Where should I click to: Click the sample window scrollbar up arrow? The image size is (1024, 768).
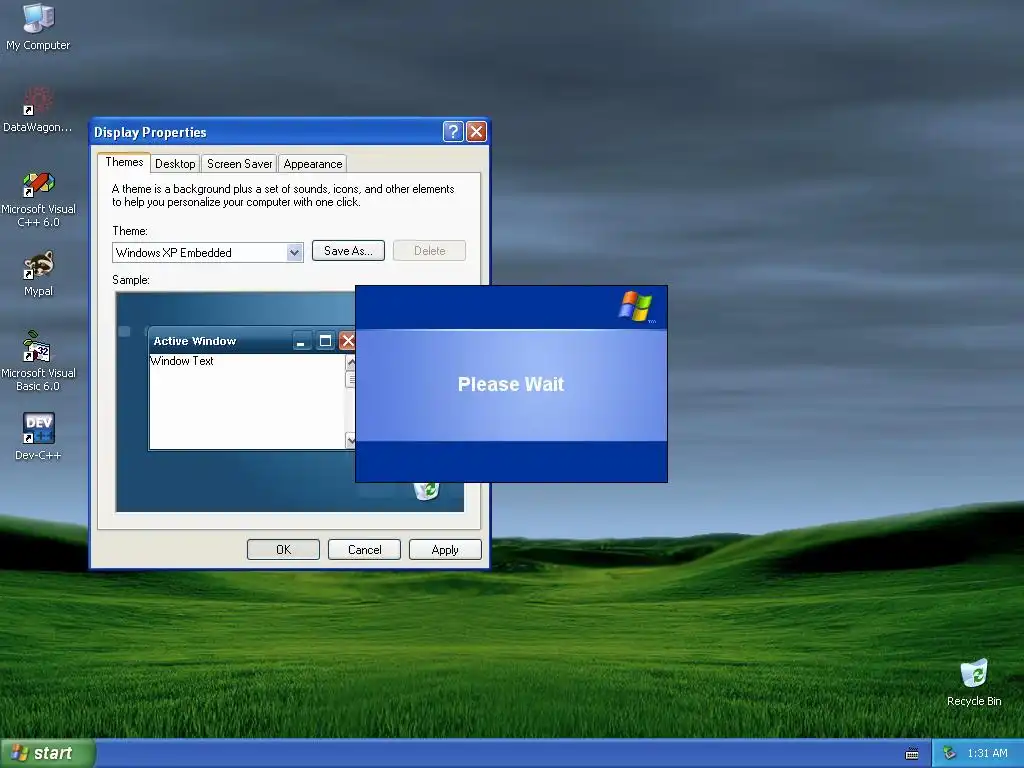(x=351, y=362)
